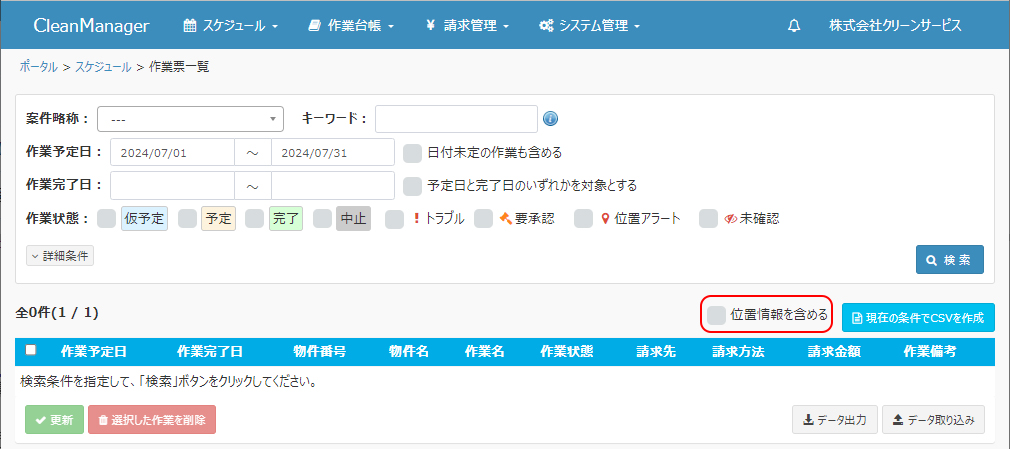Click the 物件番号 column header
The width and height of the screenshot is (1010, 449).
point(319,352)
